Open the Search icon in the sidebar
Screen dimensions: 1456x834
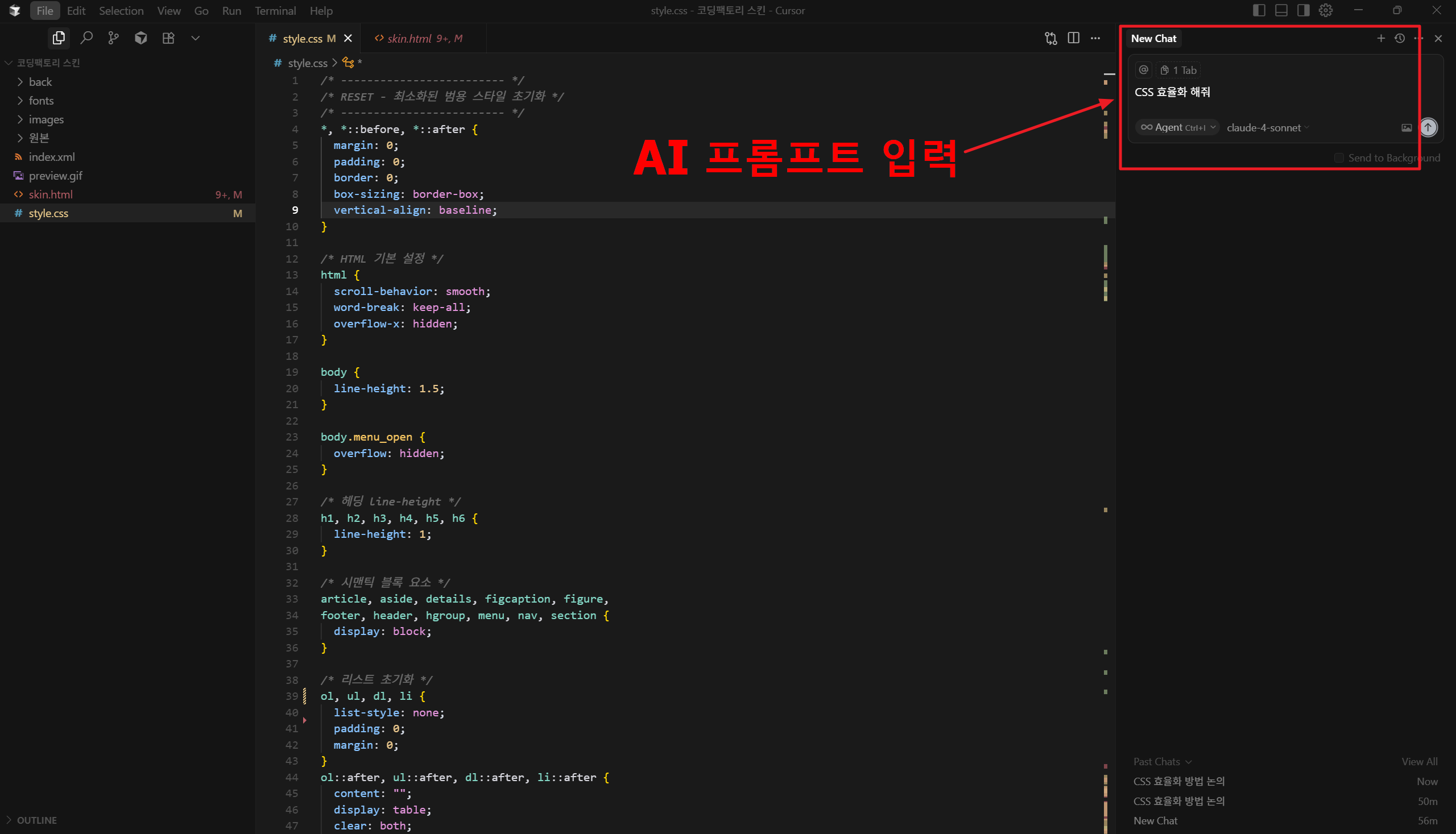tap(86, 38)
